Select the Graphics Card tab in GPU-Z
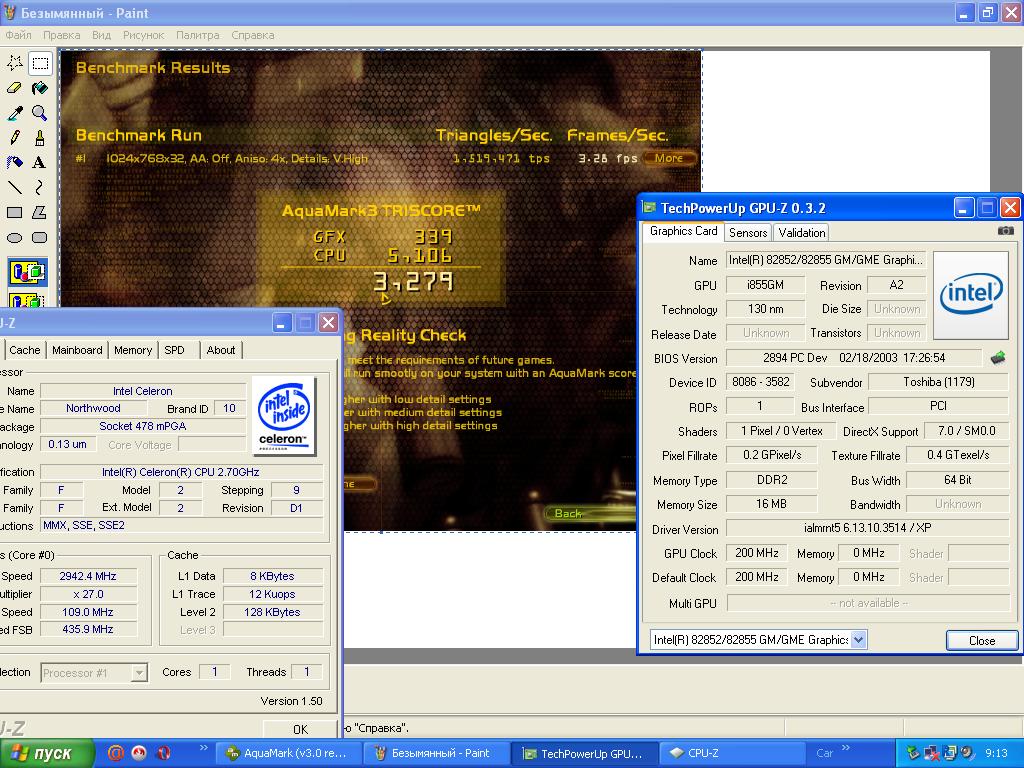This screenshot has width=1024, height=768. (683, 231)
